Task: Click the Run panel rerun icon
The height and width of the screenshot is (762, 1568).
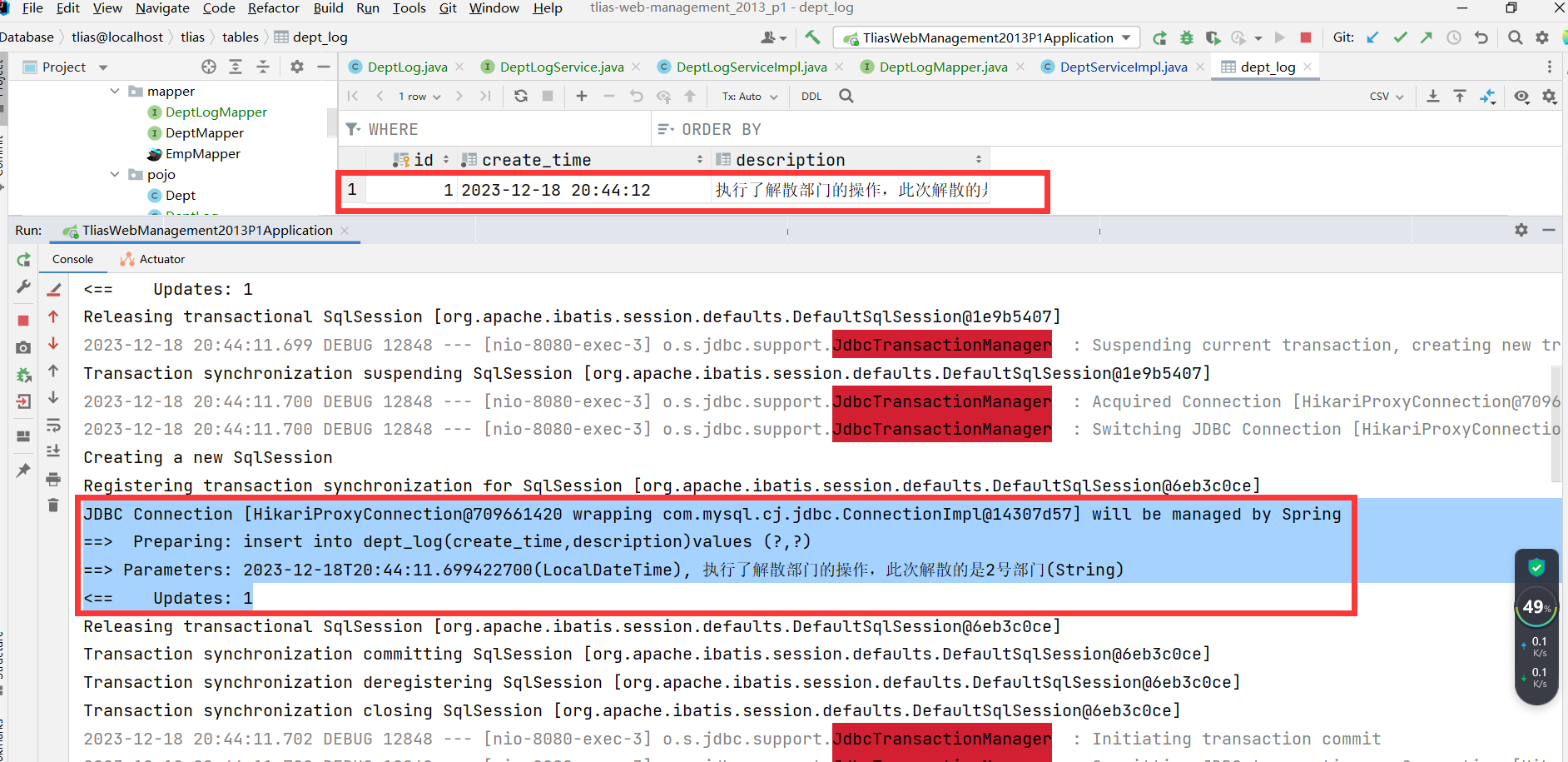Action: click(23, 260)
